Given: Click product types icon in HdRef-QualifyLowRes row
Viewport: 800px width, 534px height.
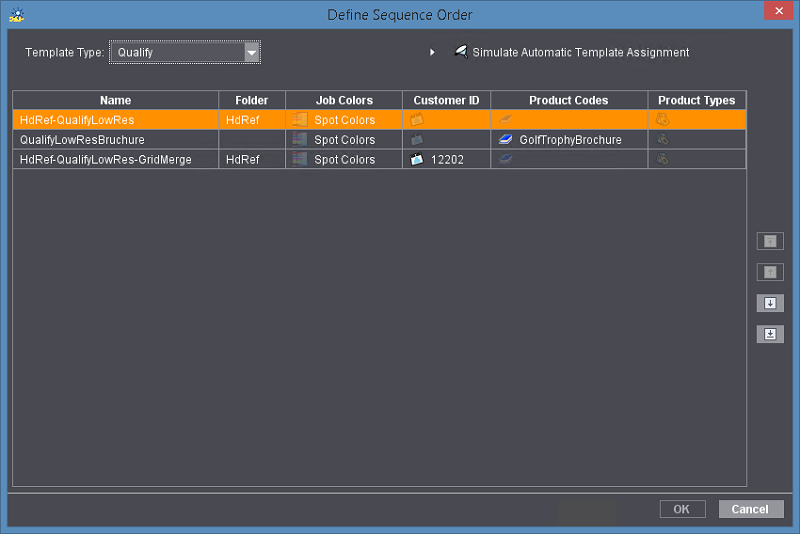Looking at the screenshot, I should pos(662,120).
